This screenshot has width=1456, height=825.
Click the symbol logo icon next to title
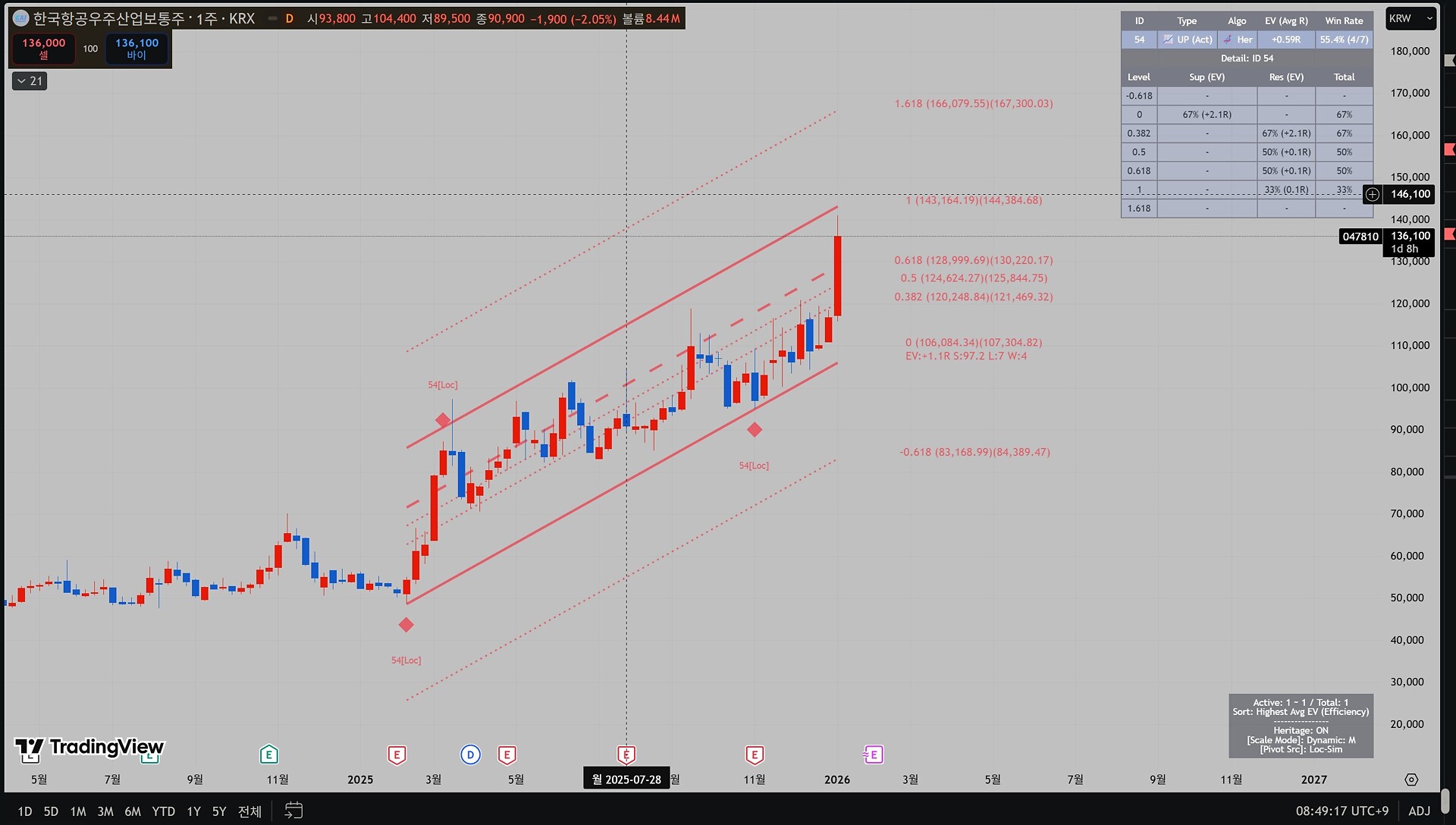[20, 18]
